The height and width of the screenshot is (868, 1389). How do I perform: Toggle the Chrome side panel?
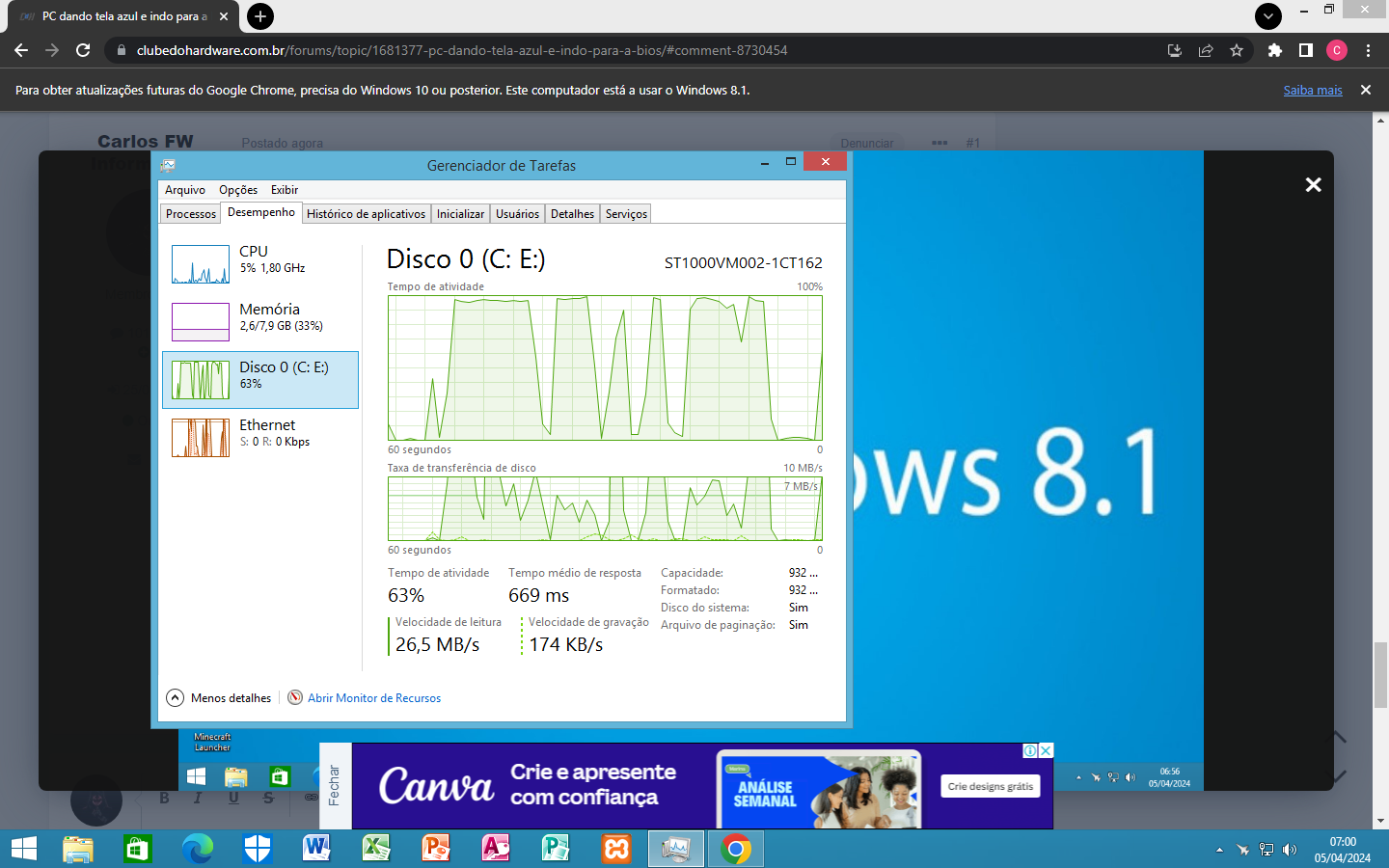click(1306, 50)
